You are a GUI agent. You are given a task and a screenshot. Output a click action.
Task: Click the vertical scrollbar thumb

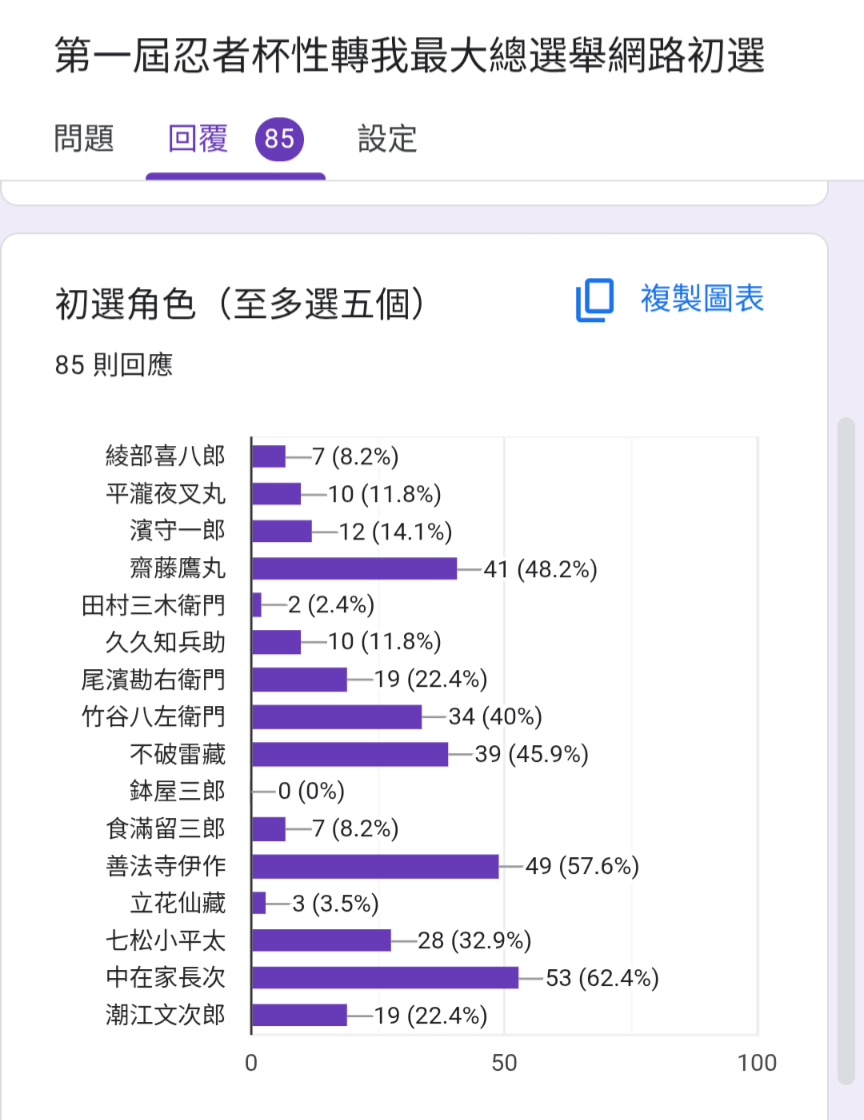tap(846, 752)
